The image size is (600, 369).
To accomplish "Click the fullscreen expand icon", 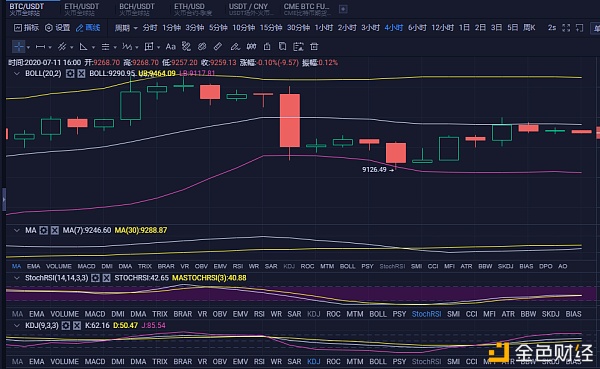I will pos(566,28).
